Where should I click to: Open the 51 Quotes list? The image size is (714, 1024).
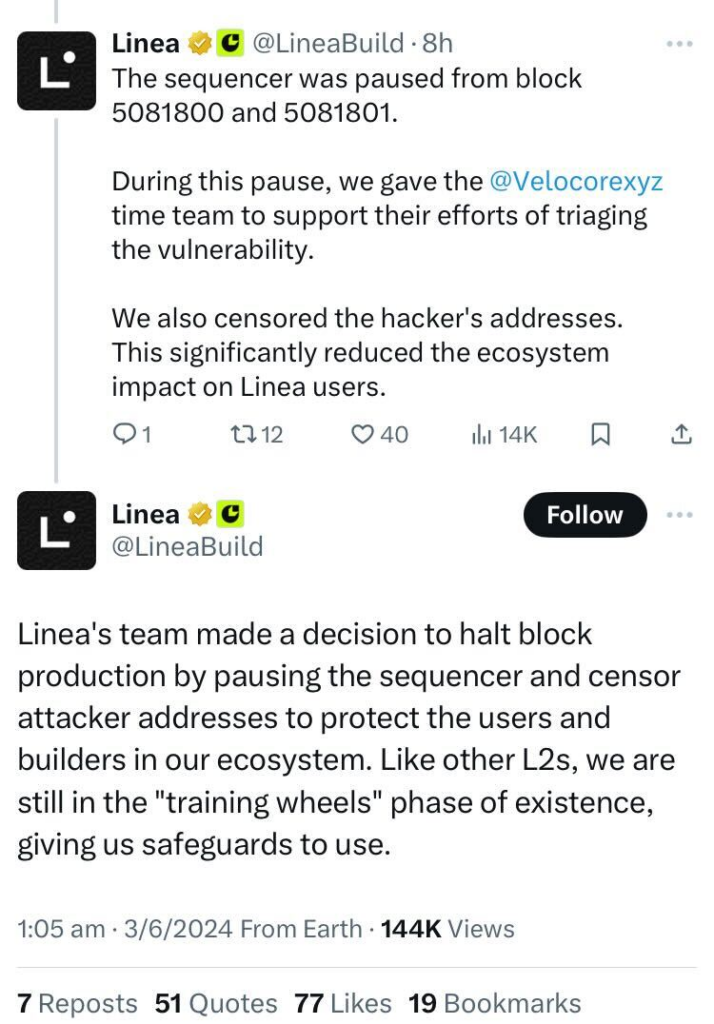click(216, 1004)
